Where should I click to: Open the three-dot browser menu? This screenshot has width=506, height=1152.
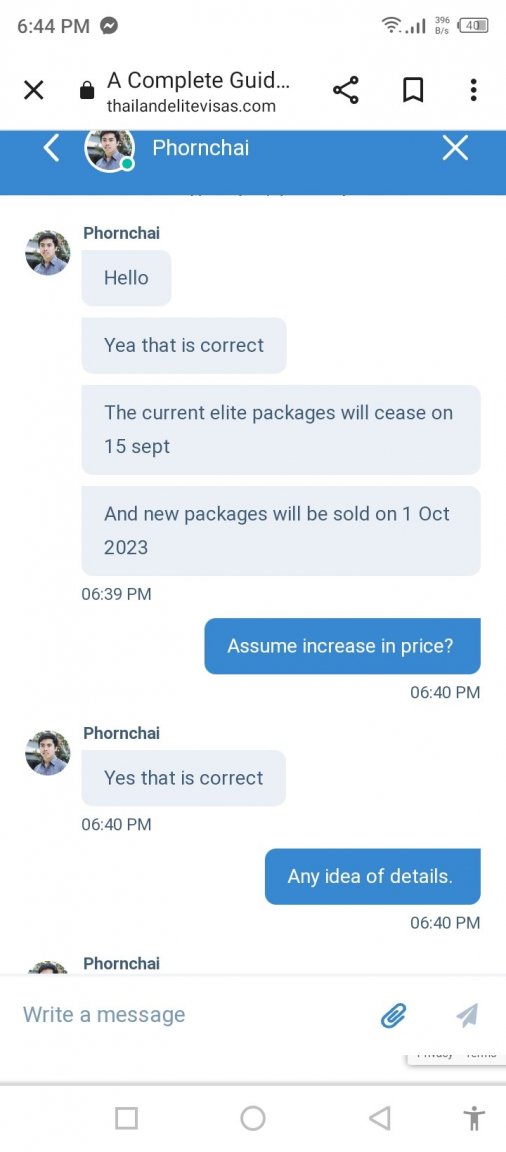point(473,90)
